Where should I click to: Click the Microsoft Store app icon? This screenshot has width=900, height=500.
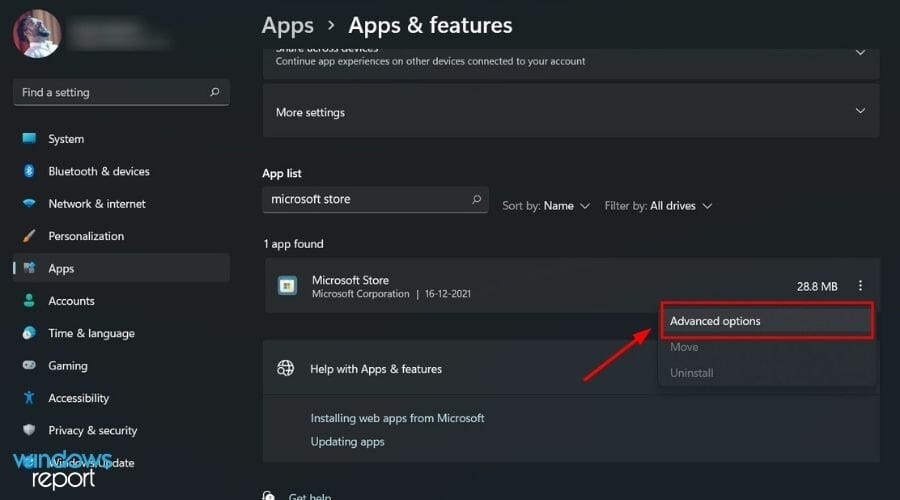pos(287,286)
